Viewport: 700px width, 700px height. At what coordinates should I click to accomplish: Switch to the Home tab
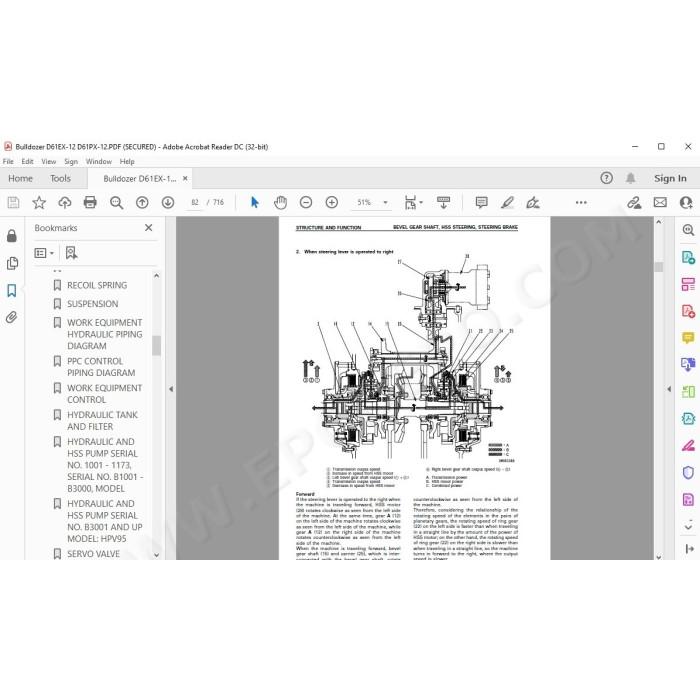click(21, 179)
